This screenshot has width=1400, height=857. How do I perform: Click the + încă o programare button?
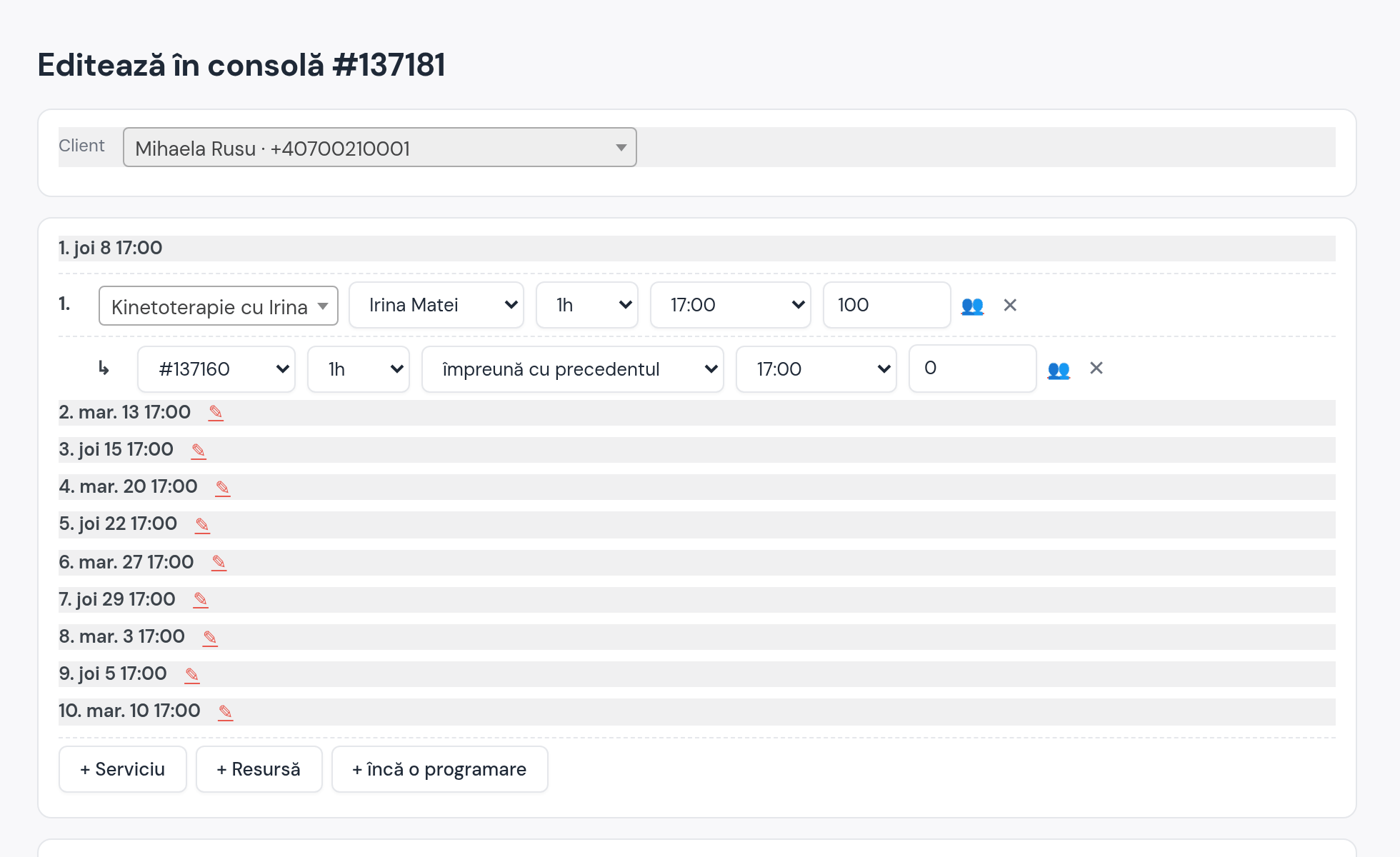pos(440,769)
